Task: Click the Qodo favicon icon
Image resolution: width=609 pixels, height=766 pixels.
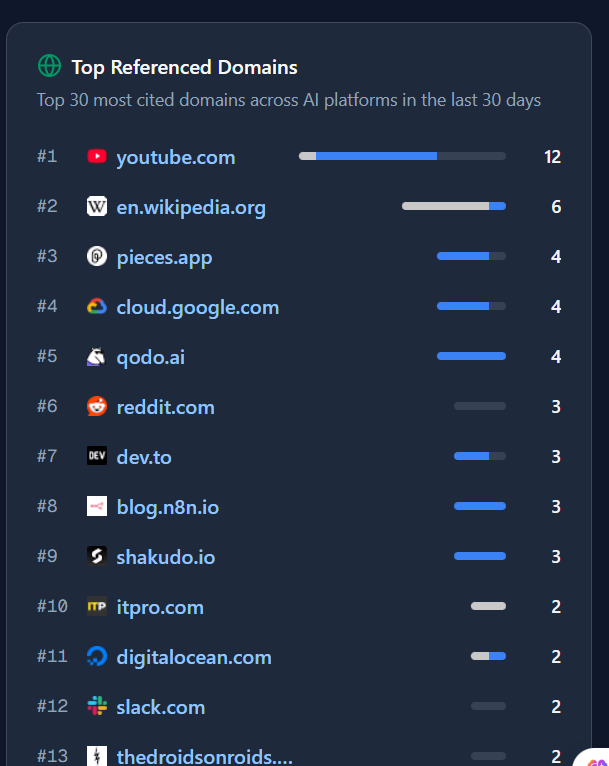Action: coord(97,356)
